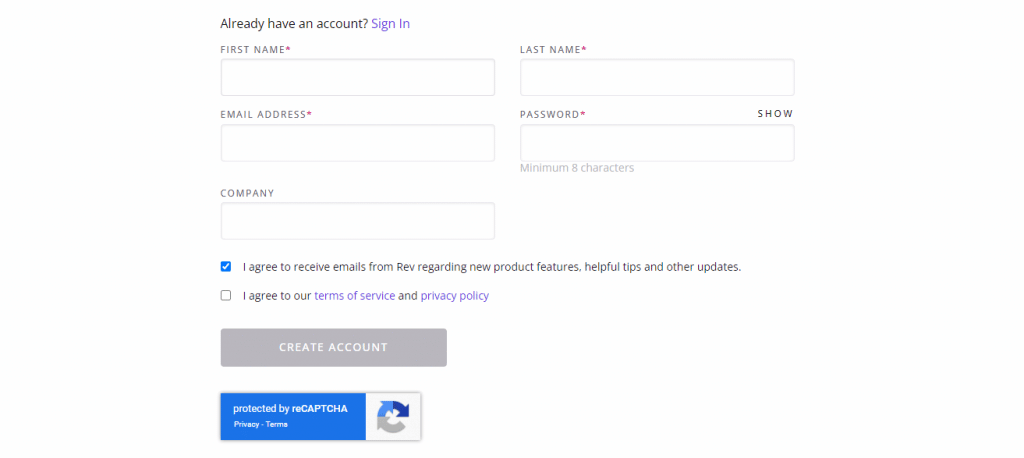
Task: Focus the Last Name input field
Action: pyautogui.click(x=657, y=77)
